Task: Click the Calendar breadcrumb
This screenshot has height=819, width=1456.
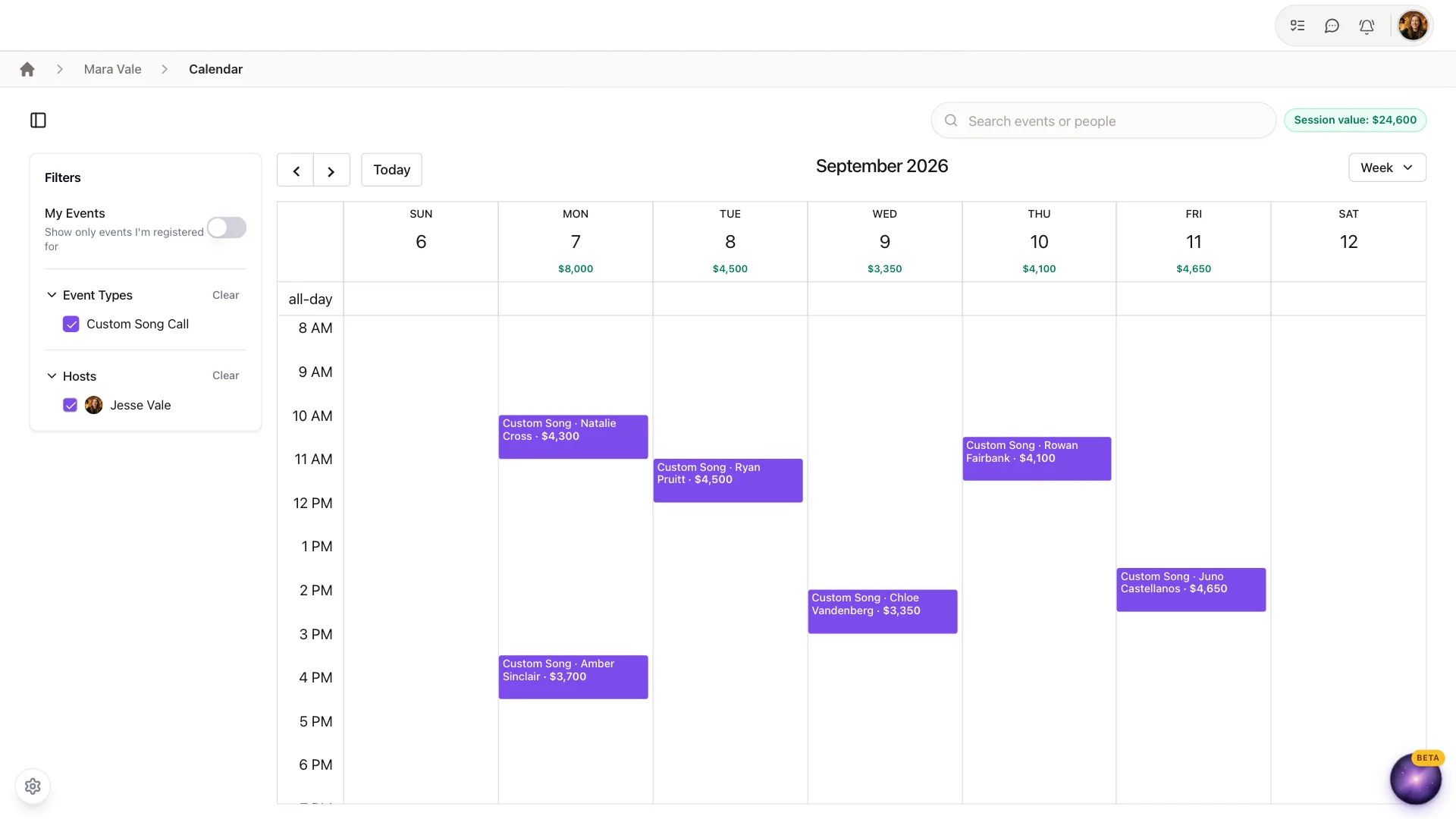Action: 215,69
